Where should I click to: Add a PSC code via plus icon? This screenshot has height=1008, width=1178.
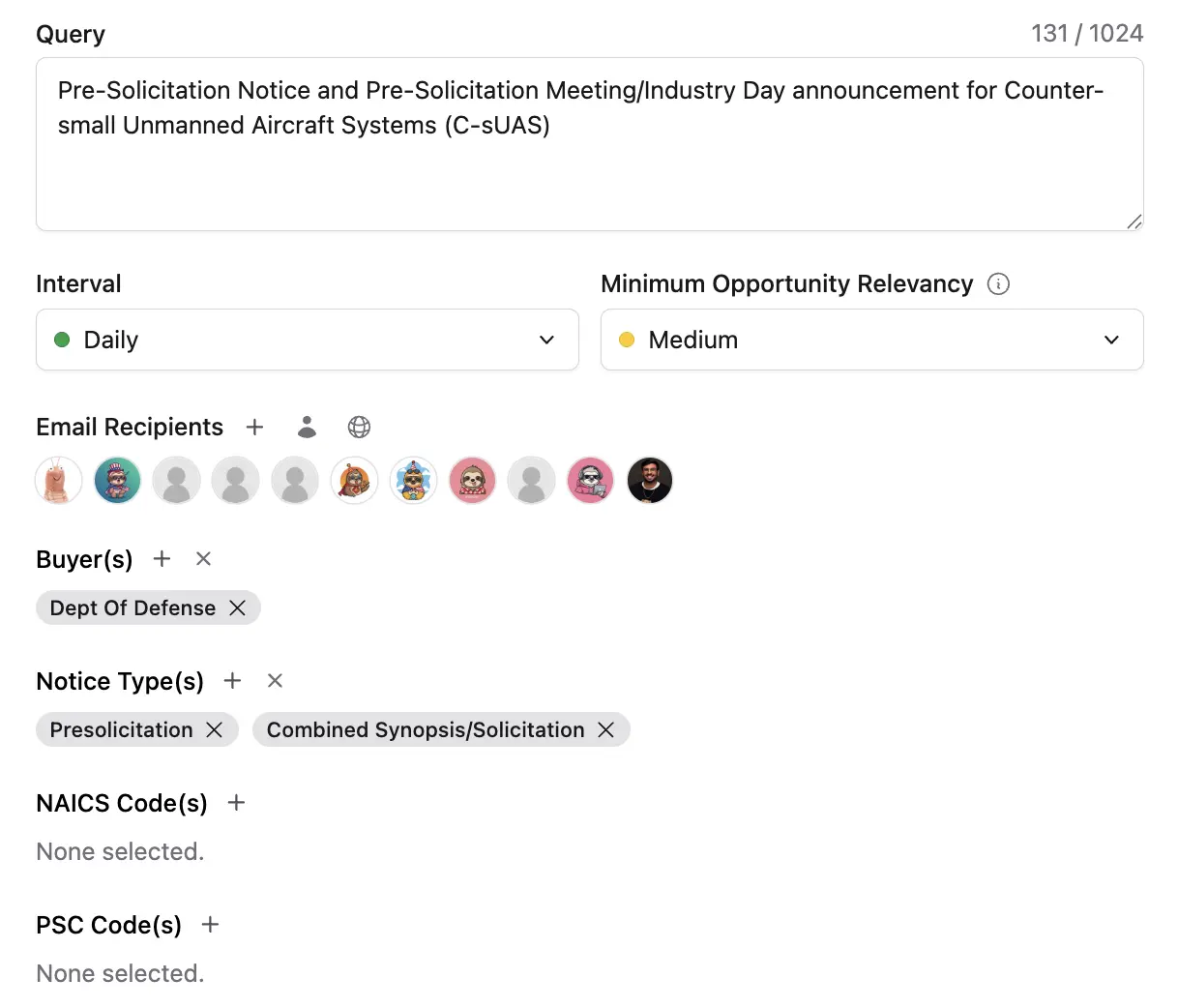tap(210, 925)
